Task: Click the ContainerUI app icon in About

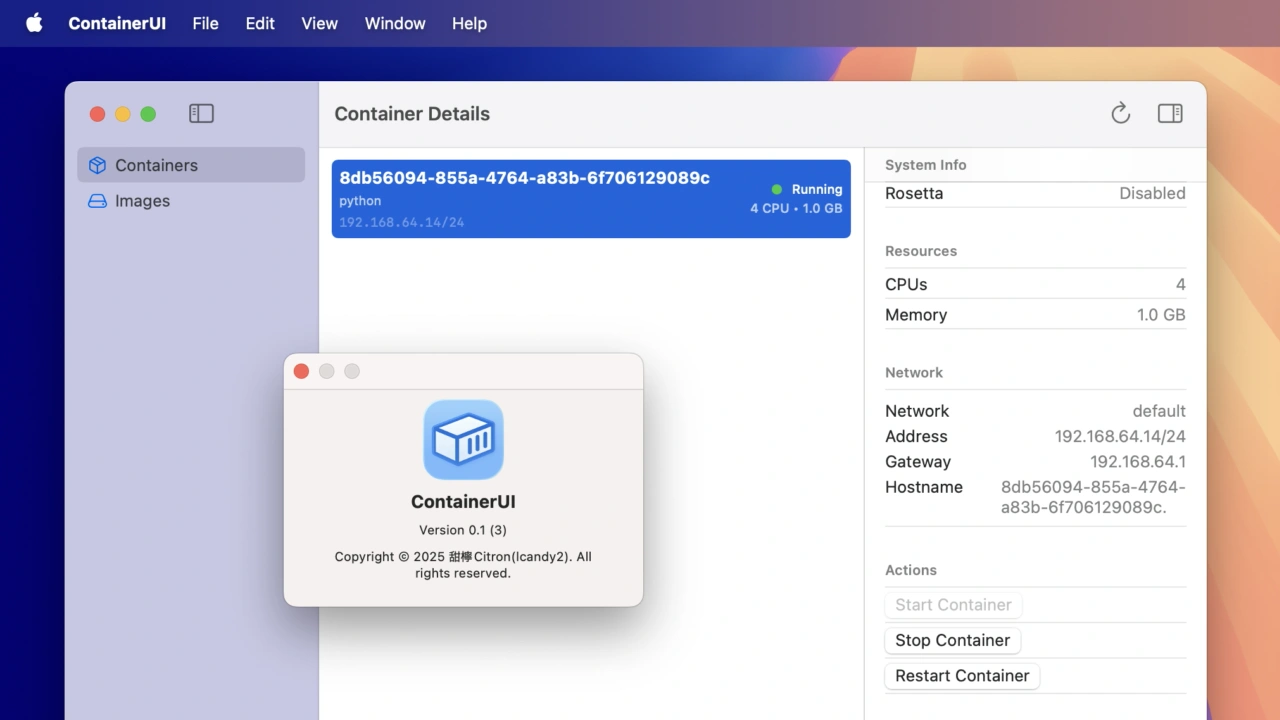Action: (463, 440)
